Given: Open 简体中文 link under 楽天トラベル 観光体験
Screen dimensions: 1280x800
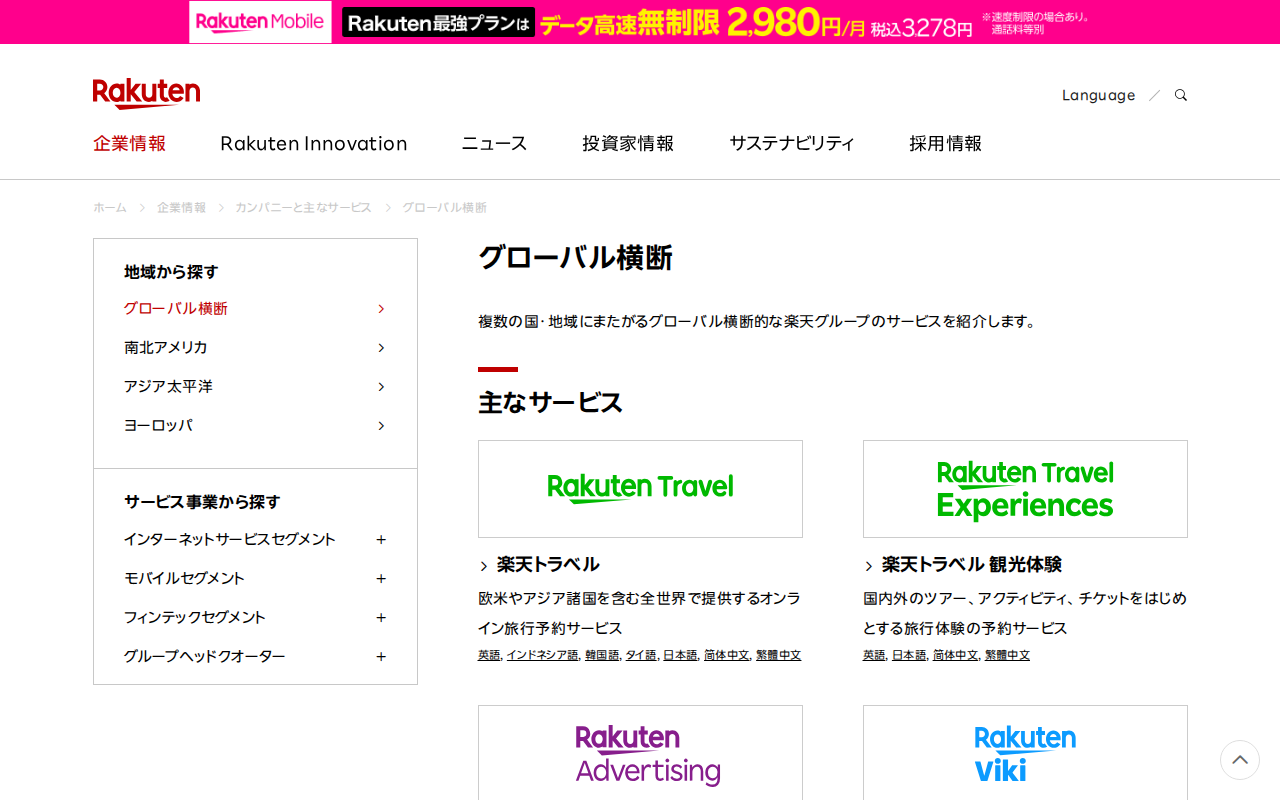Looking at the screenshot, I should (x=955, y=655).
